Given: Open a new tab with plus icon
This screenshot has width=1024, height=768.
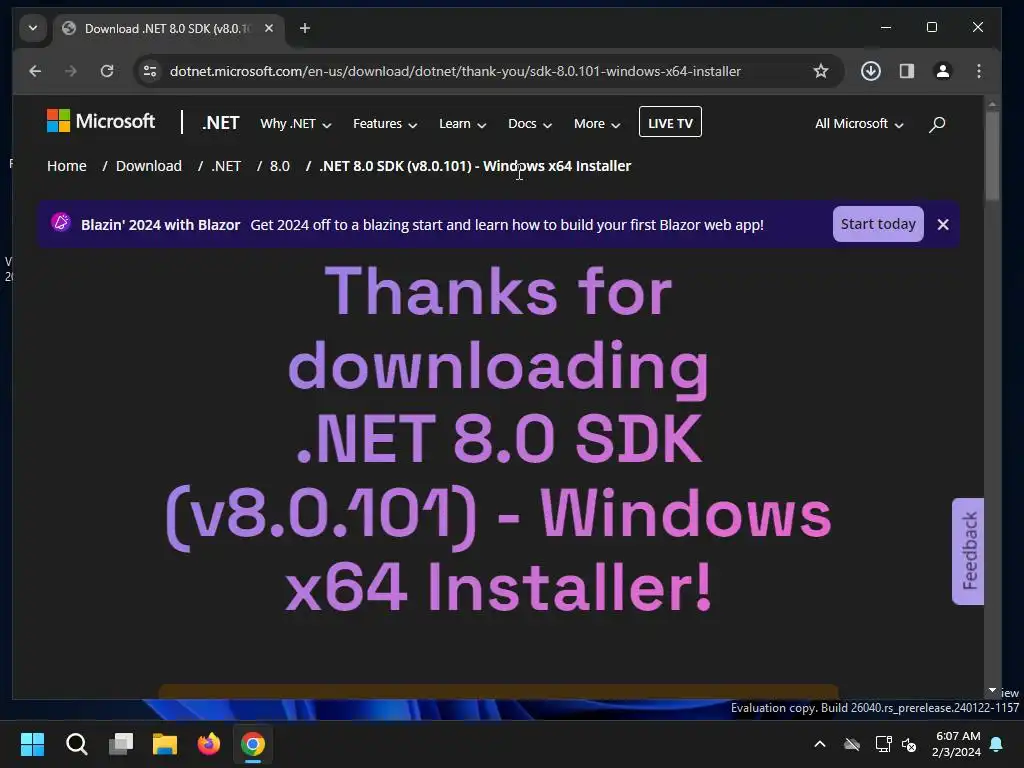Looking at the screenshot, I should coord(305,28).
